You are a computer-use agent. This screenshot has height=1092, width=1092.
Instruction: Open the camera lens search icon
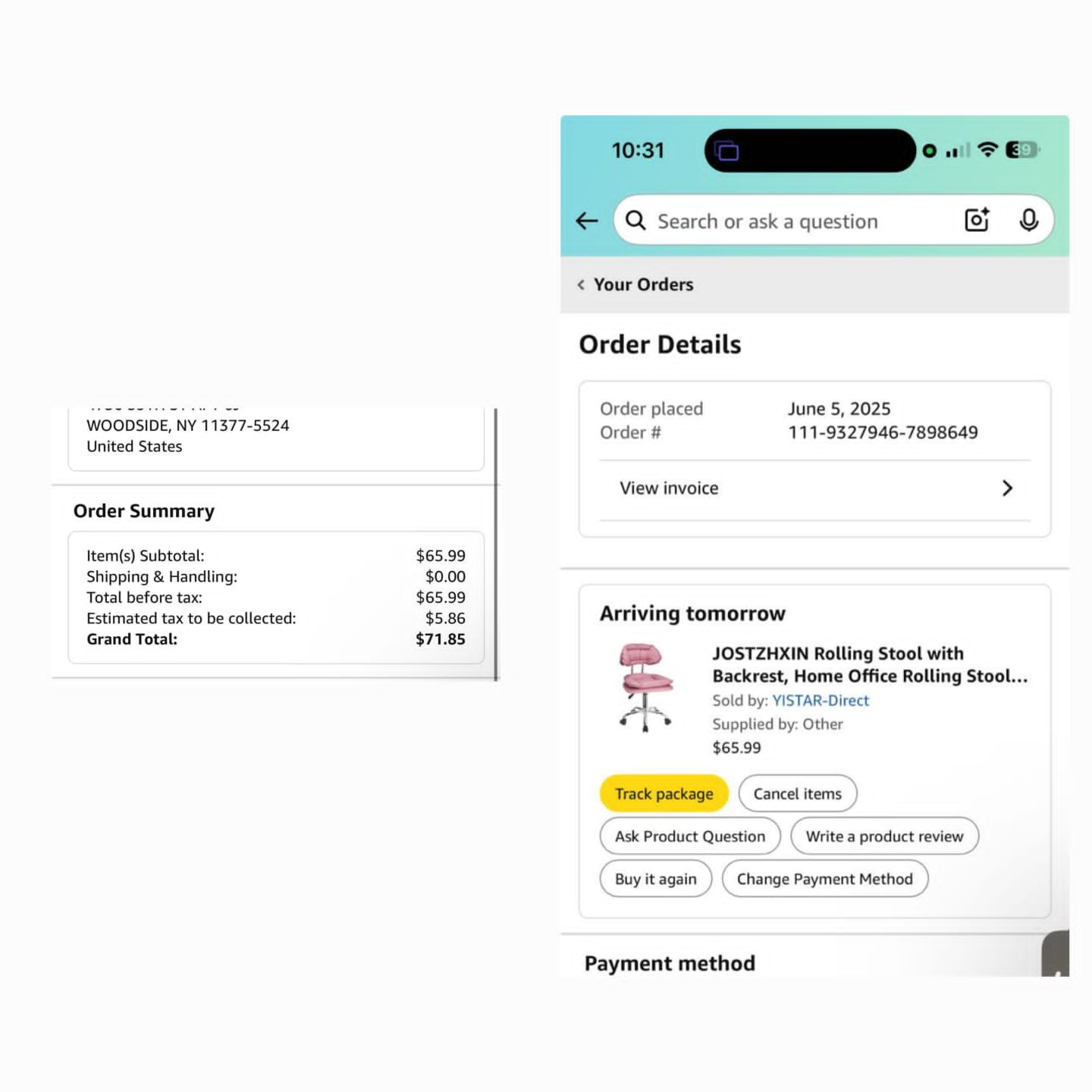977,219
